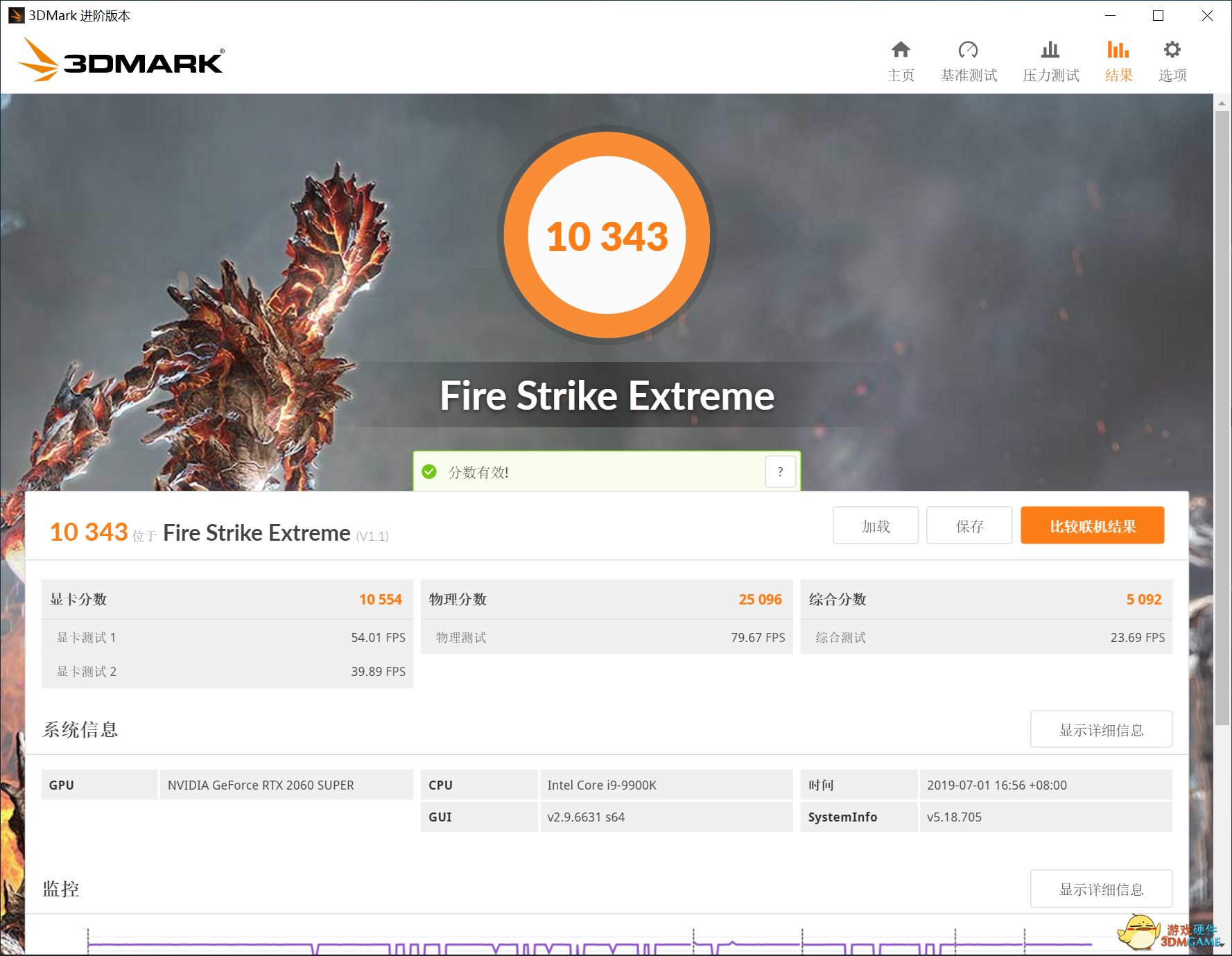Open the 主页 home icon
This screenshot has width=1232, height=956.
tap(901, 50)
